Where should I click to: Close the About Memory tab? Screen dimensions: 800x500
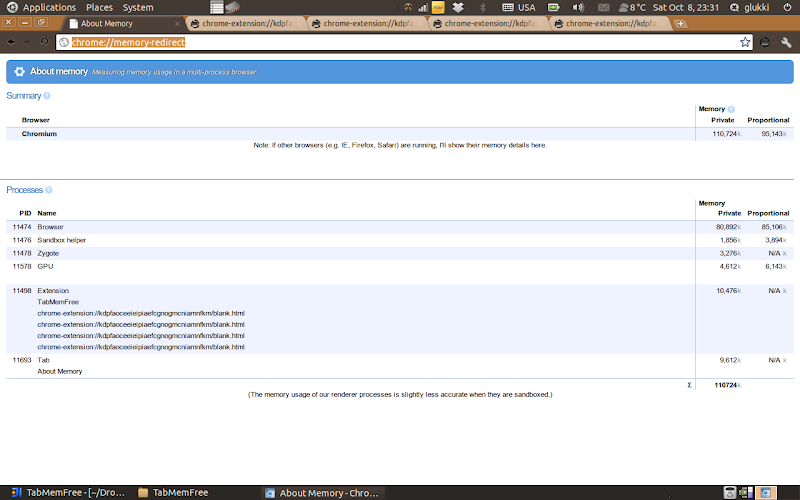tap(177, 23)
